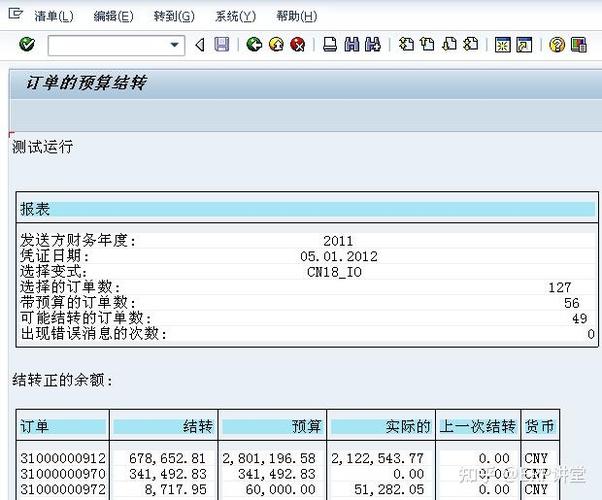
Task: Jump to First Page icon
Action: 407,45
